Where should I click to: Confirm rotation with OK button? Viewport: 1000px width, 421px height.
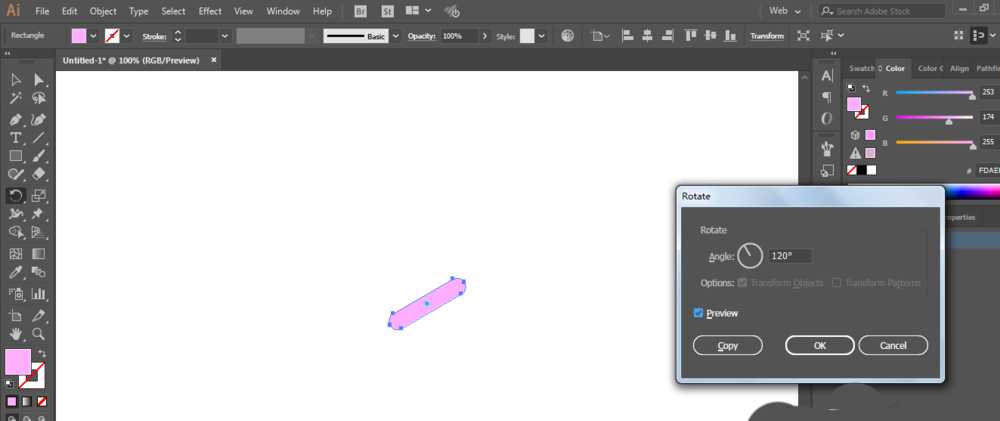820,345
